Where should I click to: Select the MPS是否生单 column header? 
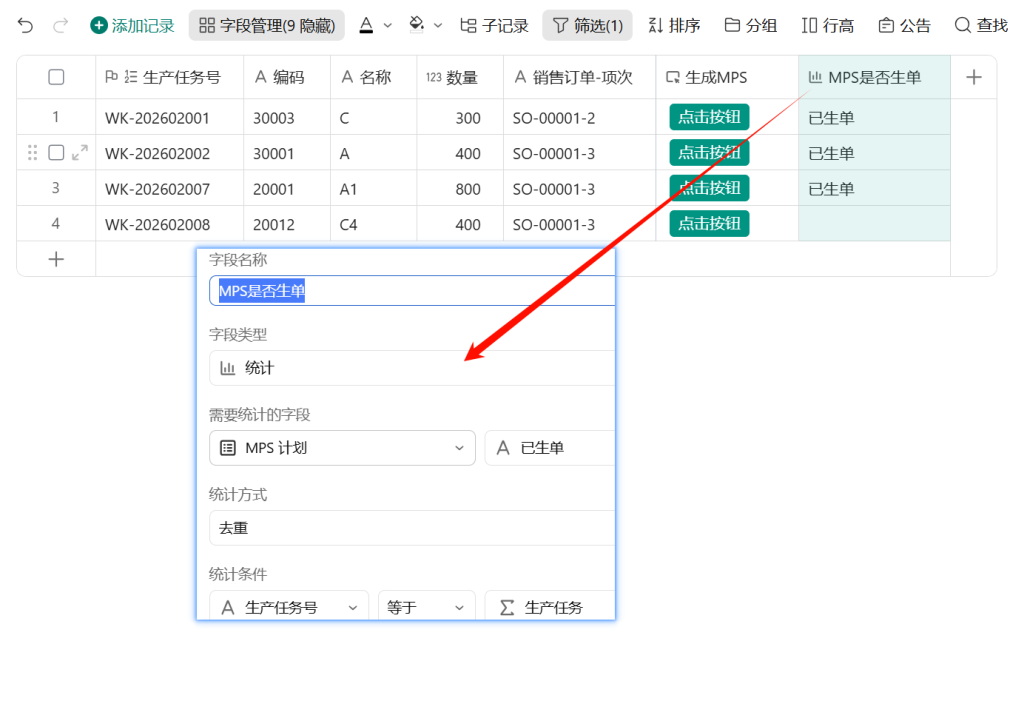coord(874,77)
